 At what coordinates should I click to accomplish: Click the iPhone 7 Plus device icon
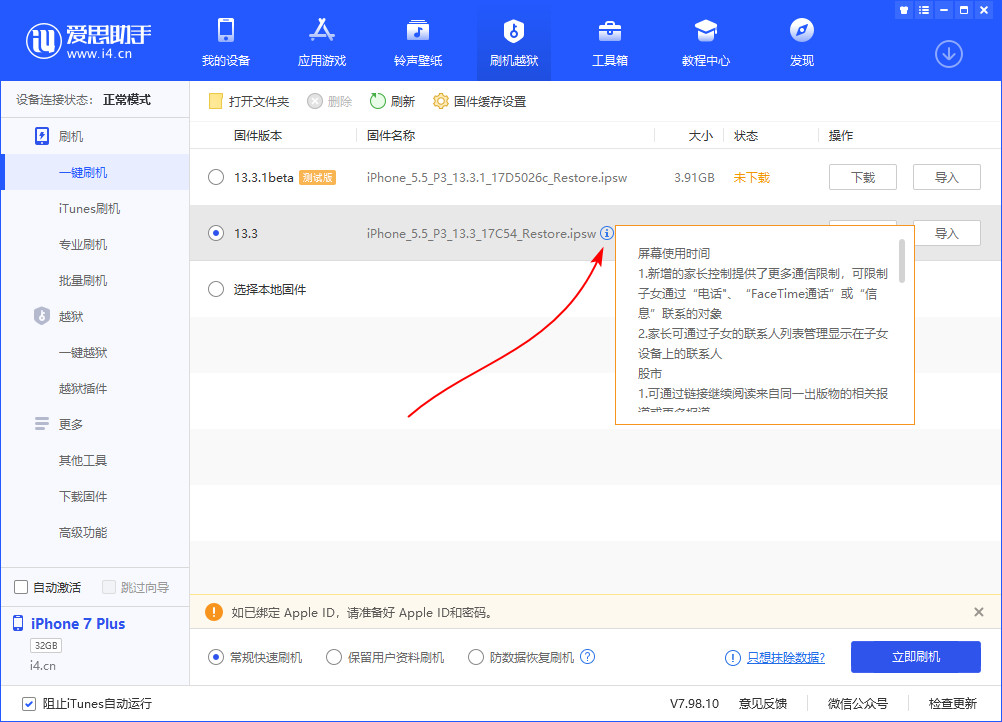pyautogui.click(x=18, y=623)
